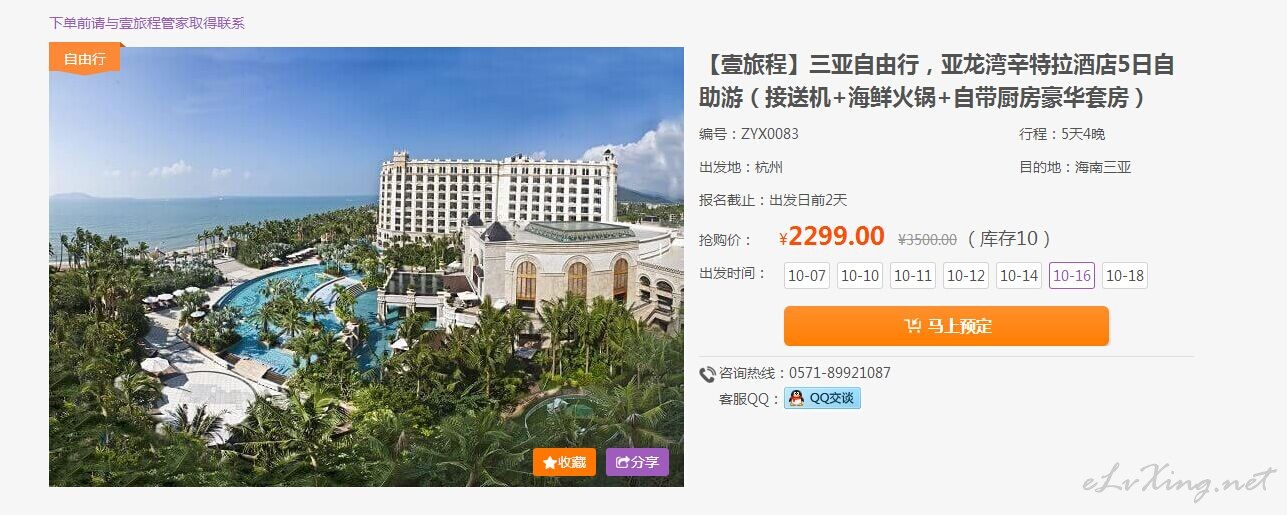Click the share icon on 分享 button
This screenshot has width=1287, height=515.
(623, 463)
